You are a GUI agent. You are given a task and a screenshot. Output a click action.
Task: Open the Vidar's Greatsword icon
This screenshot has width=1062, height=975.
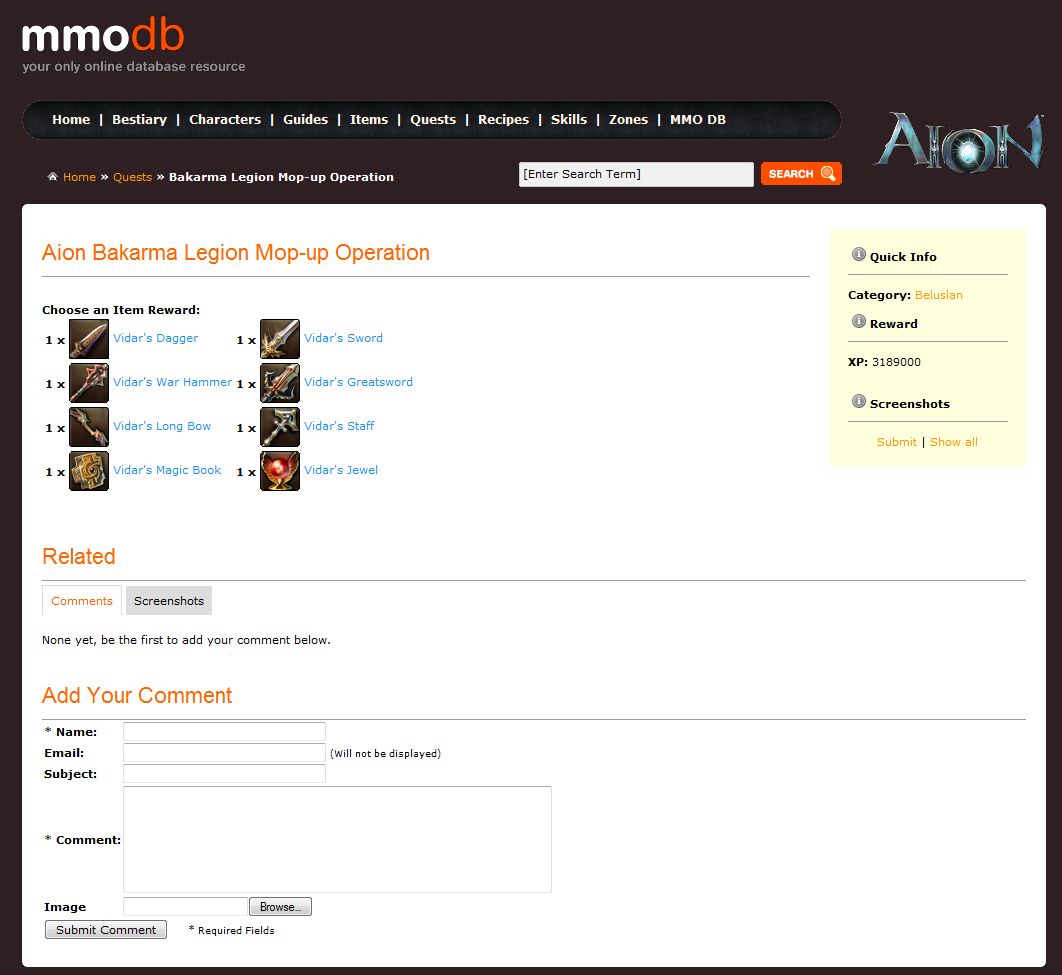280,383
